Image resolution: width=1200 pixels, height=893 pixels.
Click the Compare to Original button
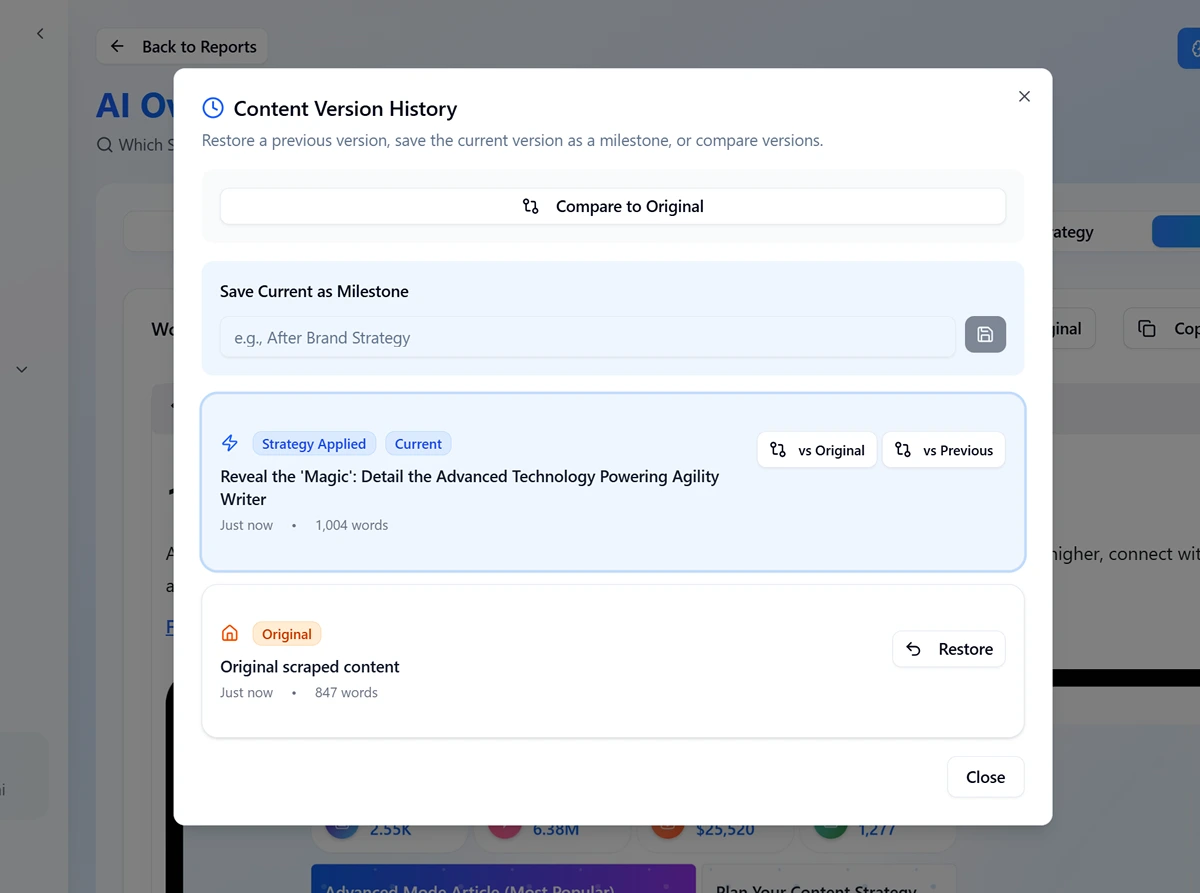tap(613, 206)
